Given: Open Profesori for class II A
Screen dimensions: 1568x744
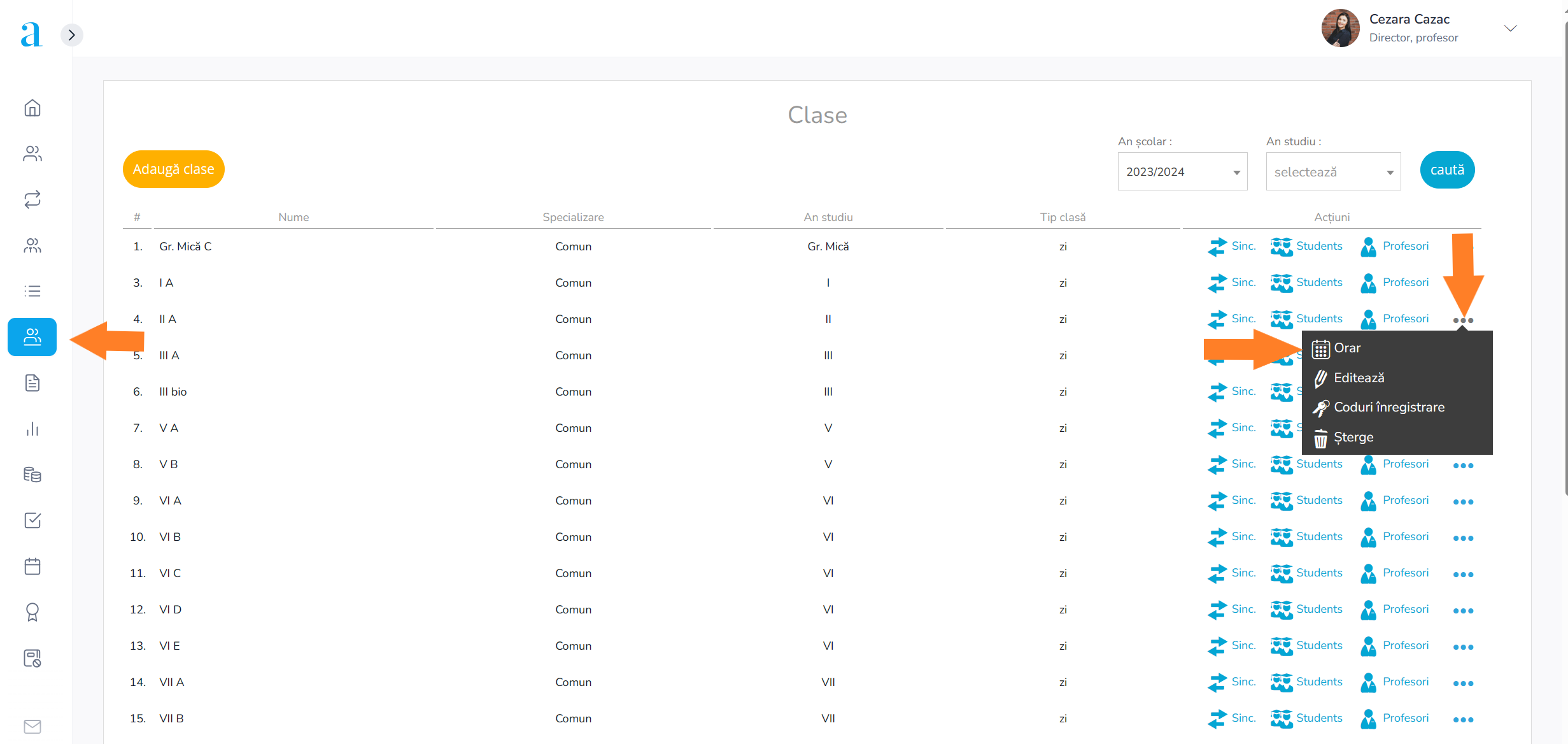Looking at the screenshot, I should (x=1394, y=319).
